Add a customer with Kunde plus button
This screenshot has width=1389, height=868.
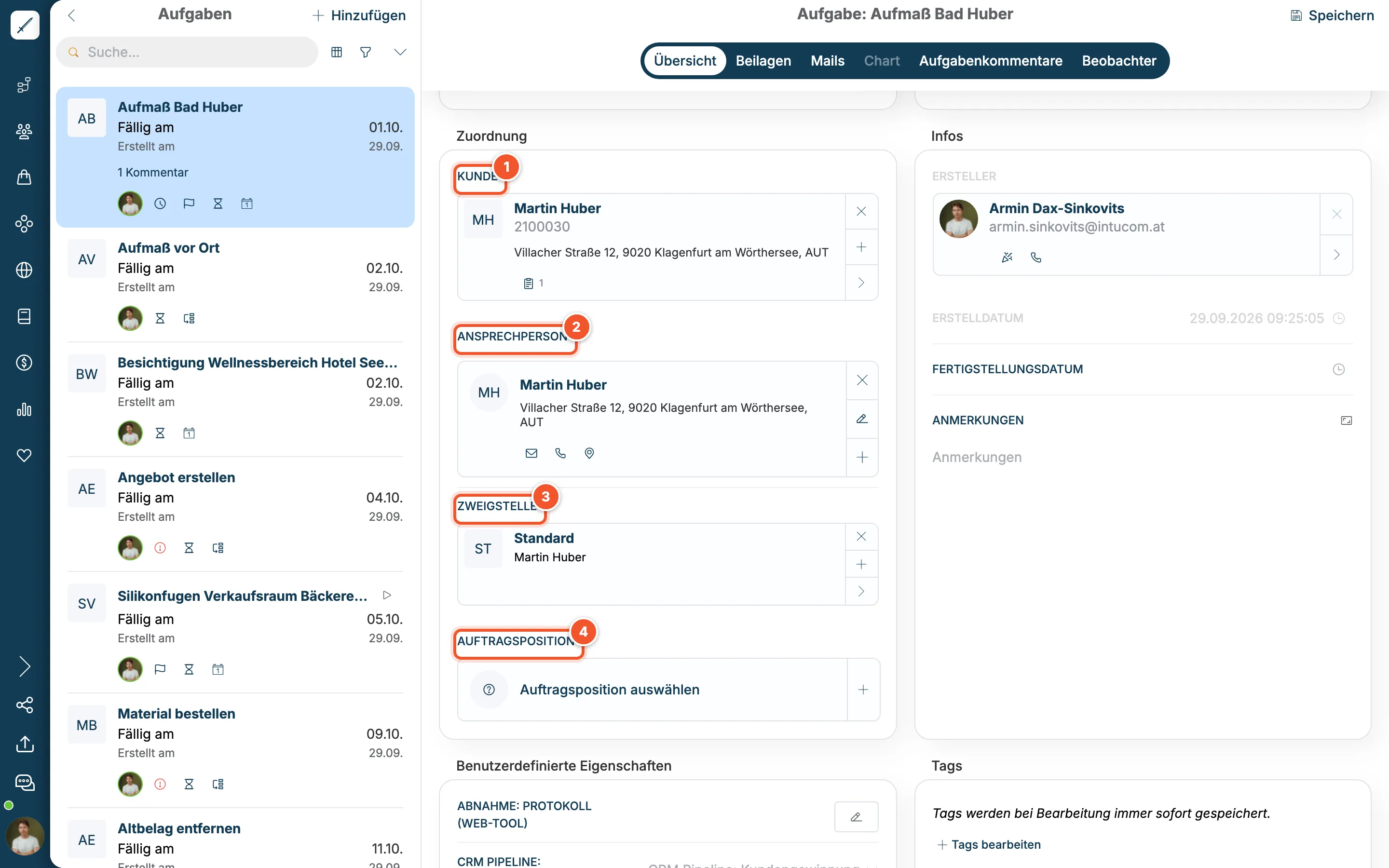pyautogui.click(x=861, y=247)
